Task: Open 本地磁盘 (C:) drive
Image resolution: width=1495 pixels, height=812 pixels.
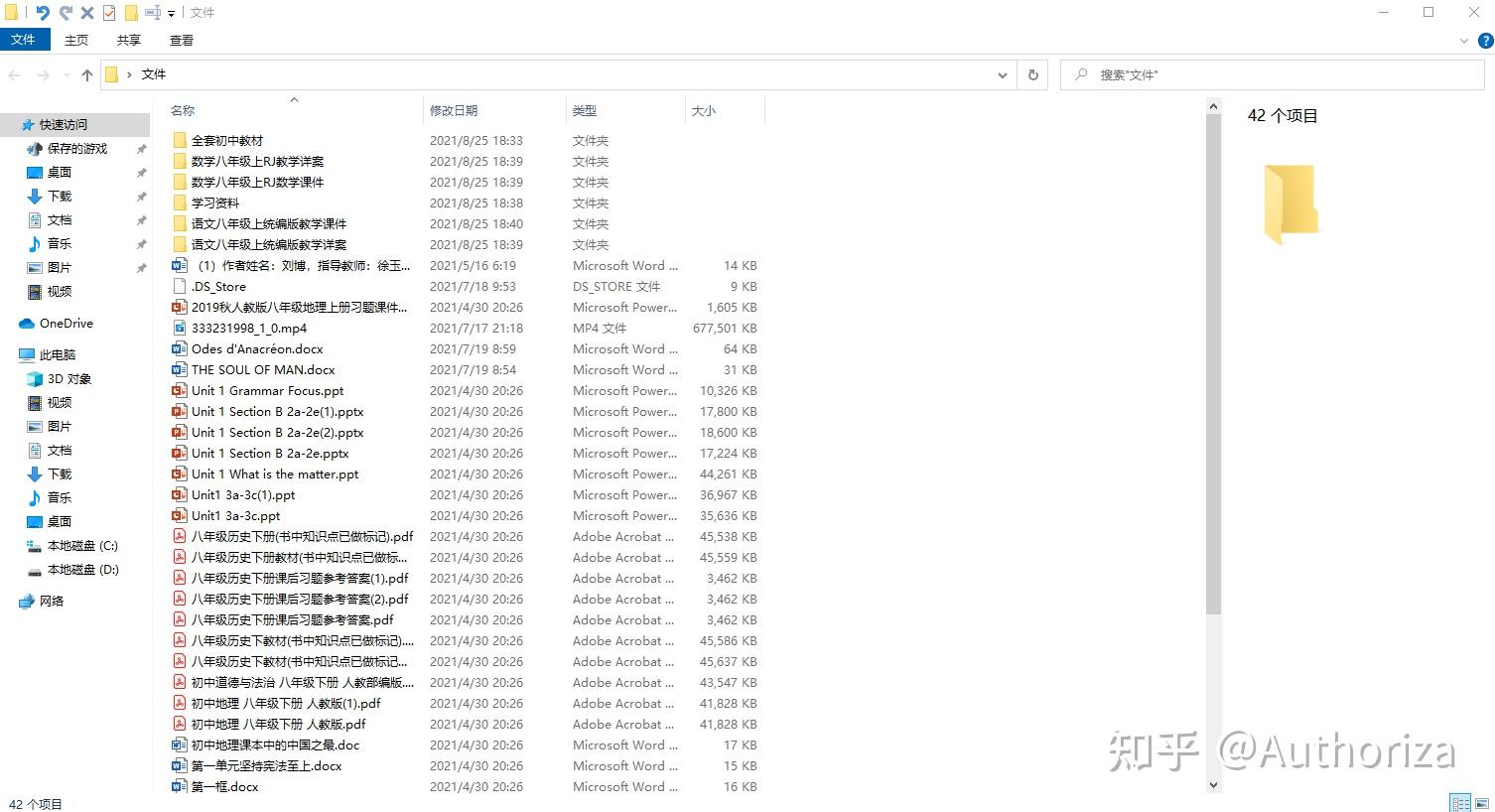Action: tap(82, 545)
